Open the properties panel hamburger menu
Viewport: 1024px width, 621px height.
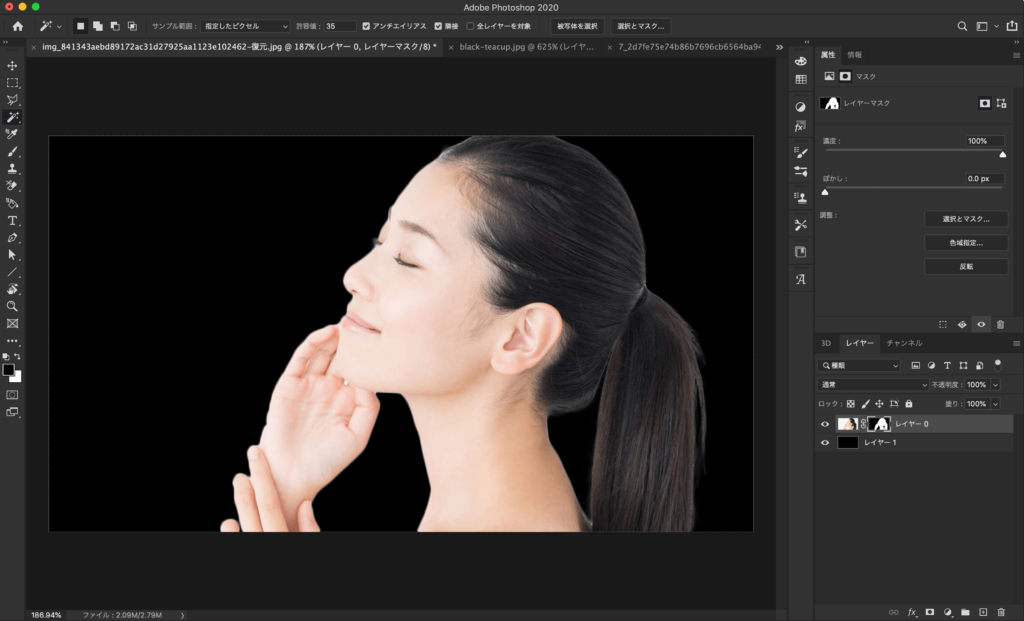(x=1016, y=56)
